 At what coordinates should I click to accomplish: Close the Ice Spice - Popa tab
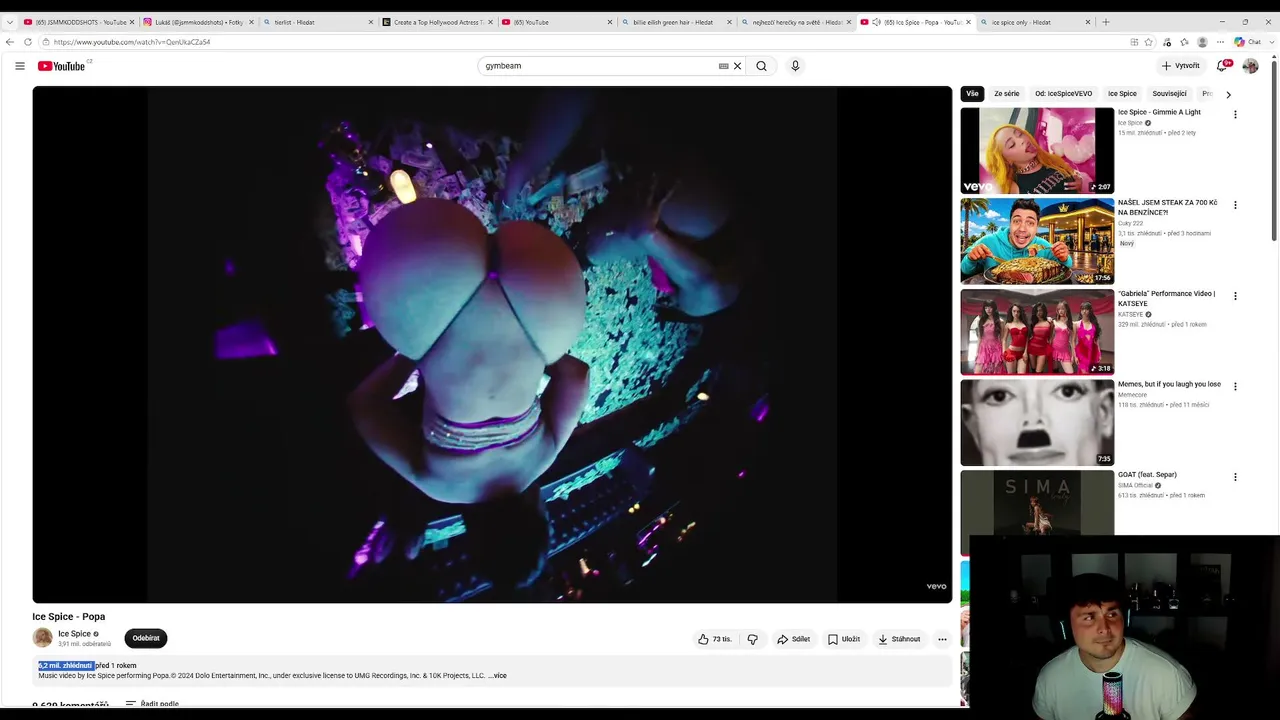coord(968,22)
